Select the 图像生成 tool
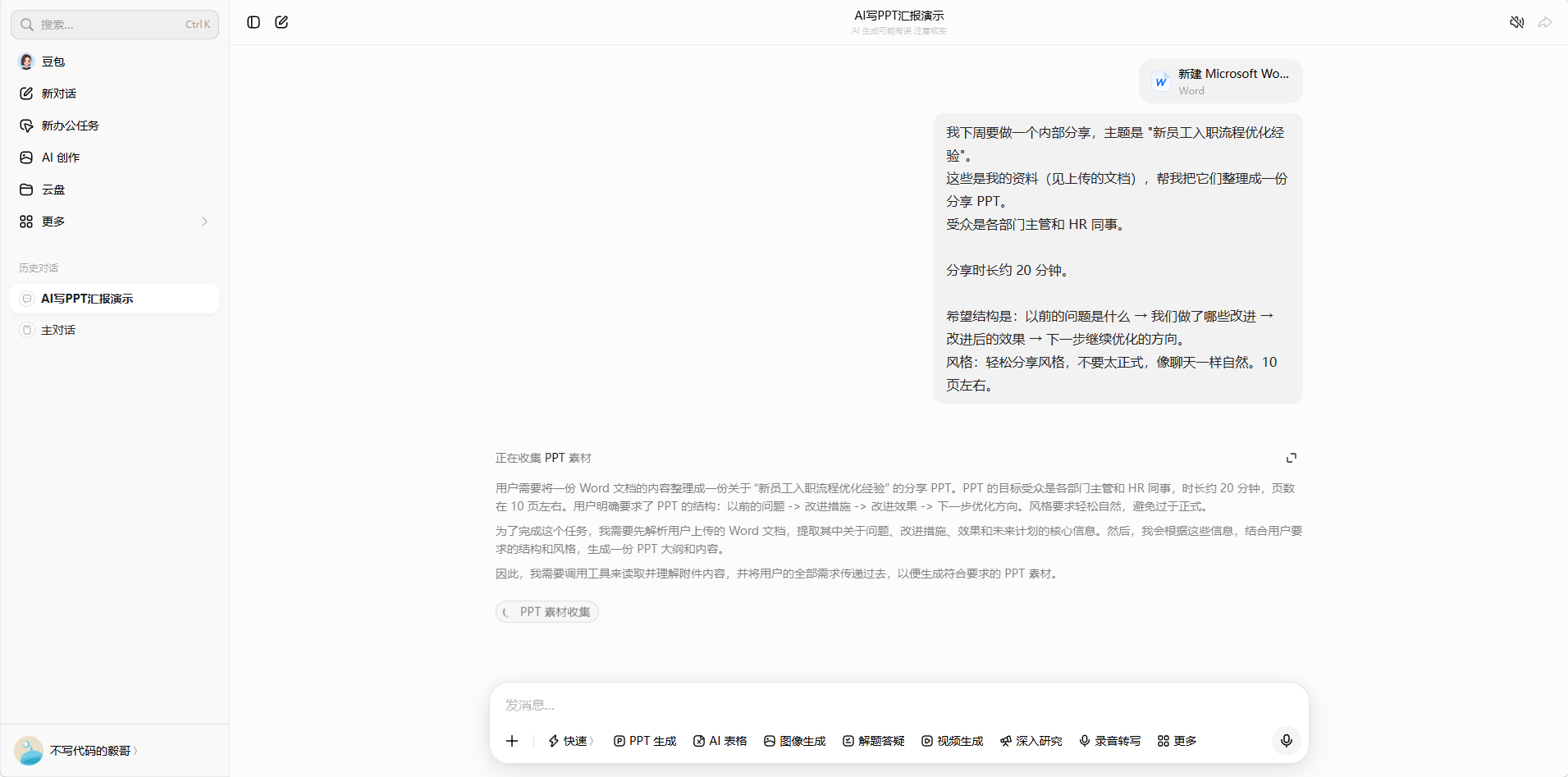This screenshot has width=1568, height=777. point(795,741)
